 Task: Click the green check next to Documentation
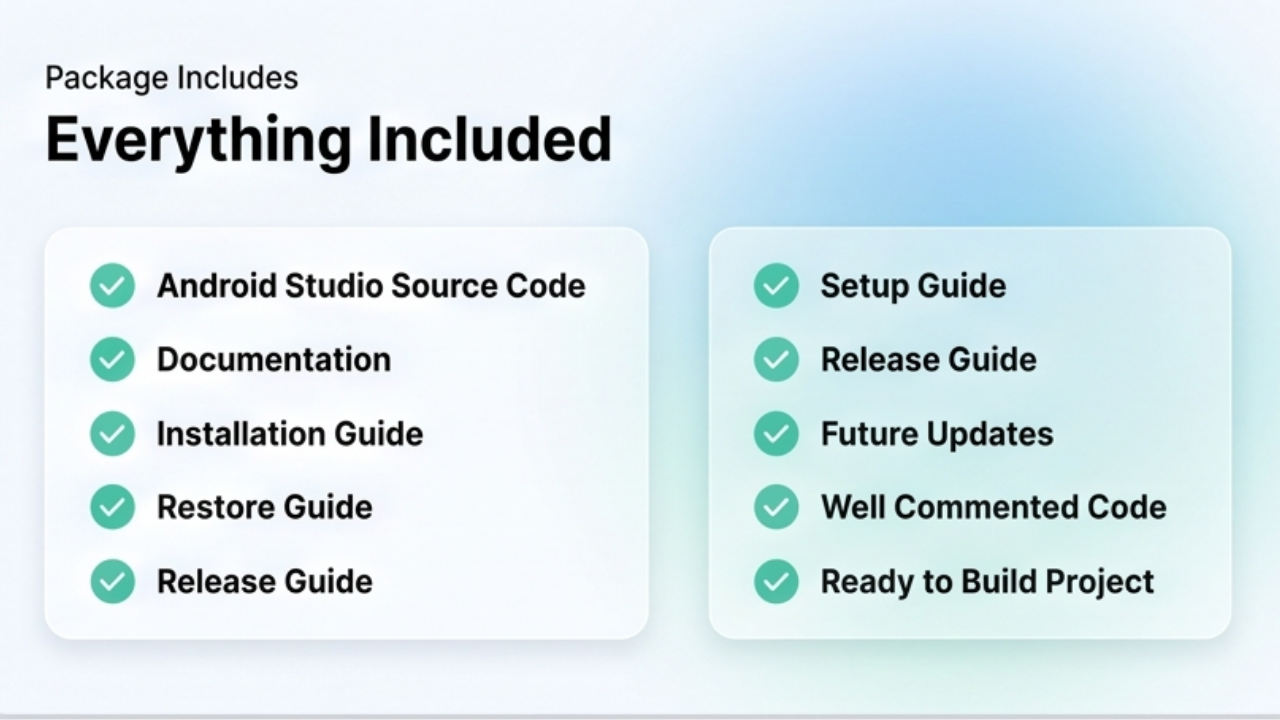point(112,360)
